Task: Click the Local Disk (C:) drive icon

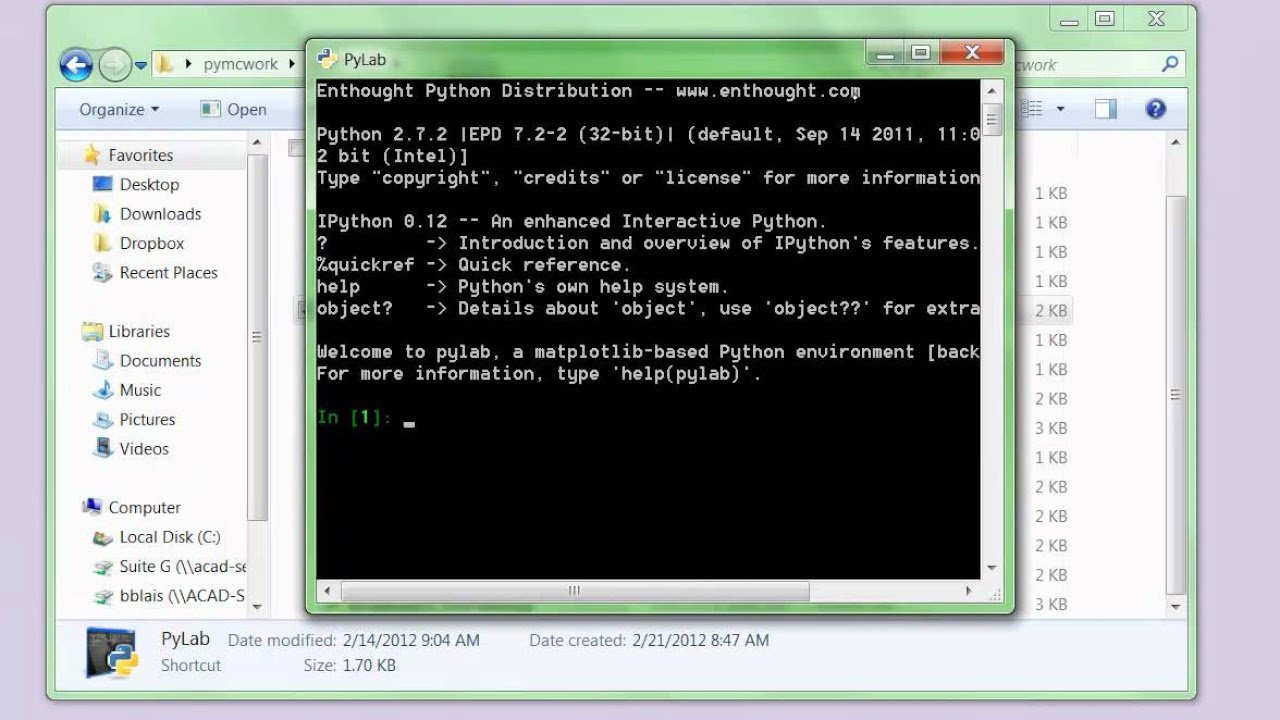Action: (x=102, y=537)
